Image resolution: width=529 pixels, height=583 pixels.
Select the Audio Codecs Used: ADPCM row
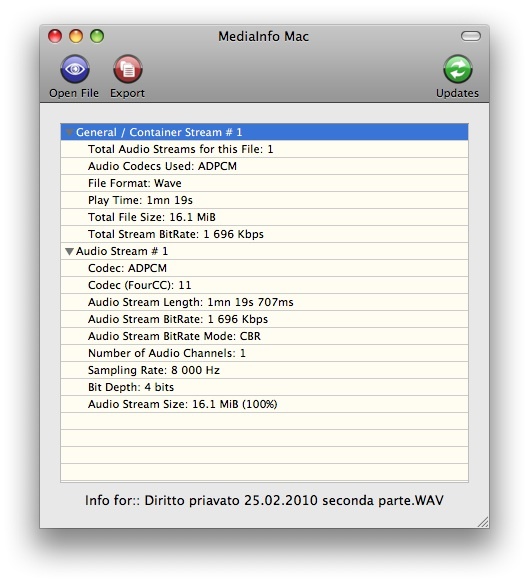264,166
